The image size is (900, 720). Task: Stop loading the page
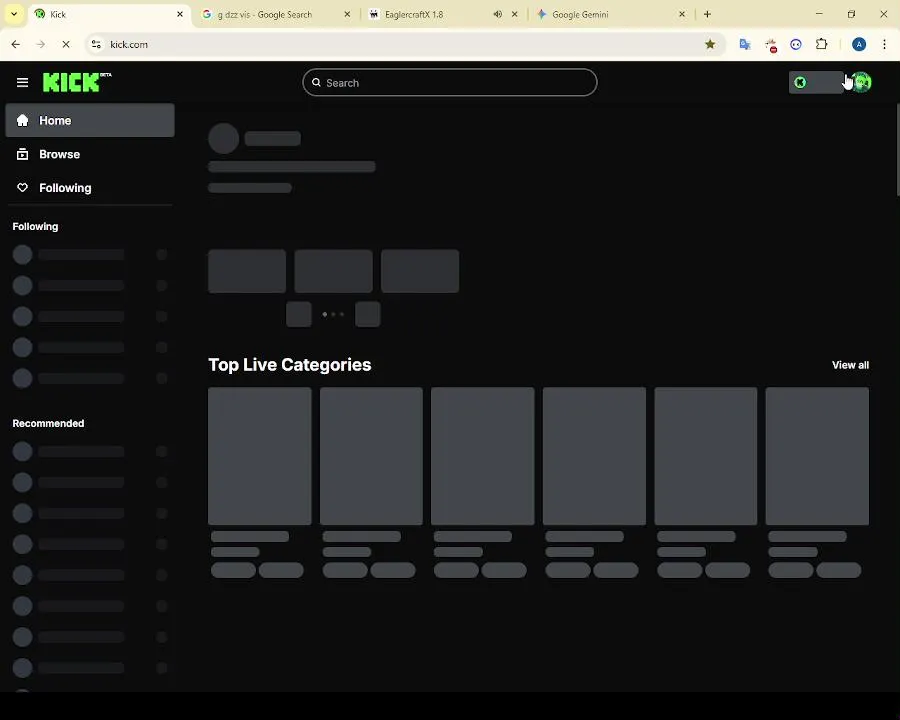click(66, 44)
